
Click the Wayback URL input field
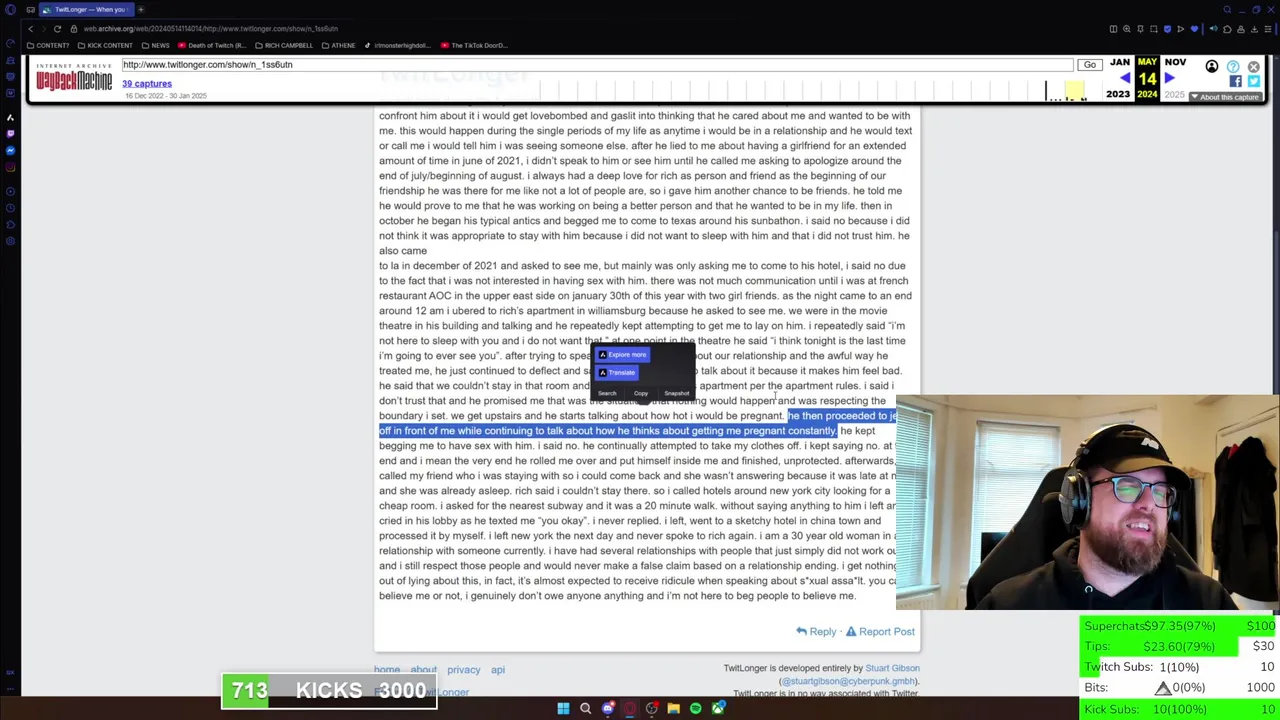pos(596,65)
